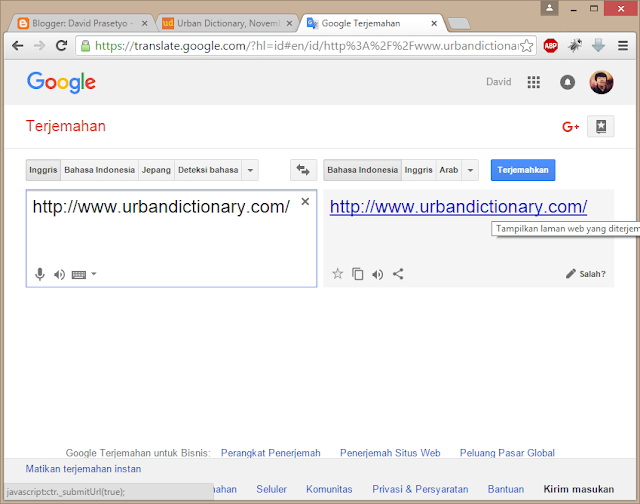640x504 pixels.
Task: Share the translation
Action: click(x=398, y=274)
